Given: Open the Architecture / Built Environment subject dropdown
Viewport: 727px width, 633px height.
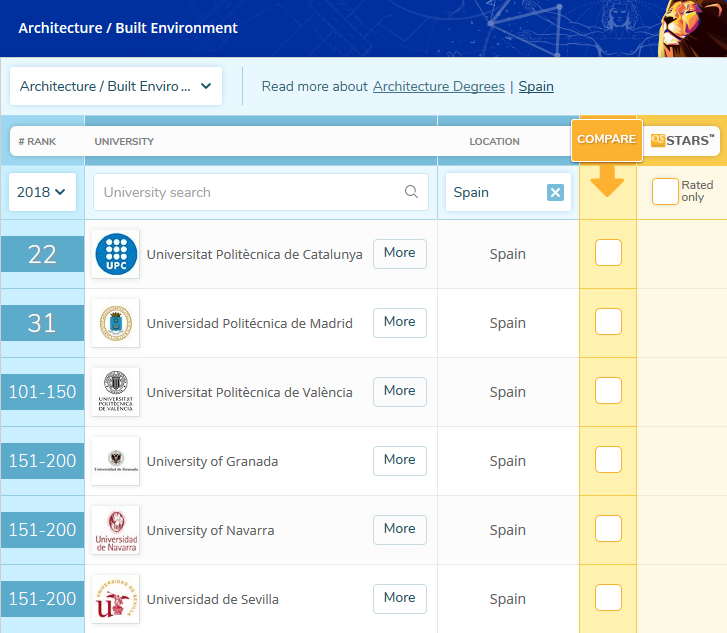Looking at the screenshot, I should (116, 86).
